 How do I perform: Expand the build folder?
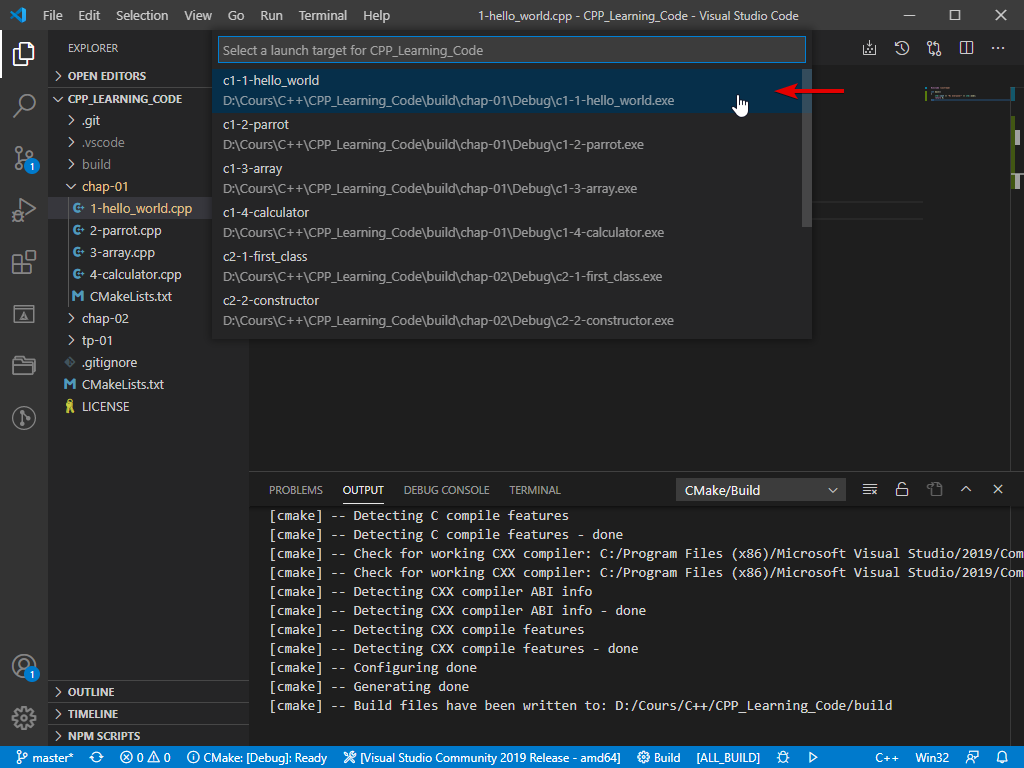131,165
